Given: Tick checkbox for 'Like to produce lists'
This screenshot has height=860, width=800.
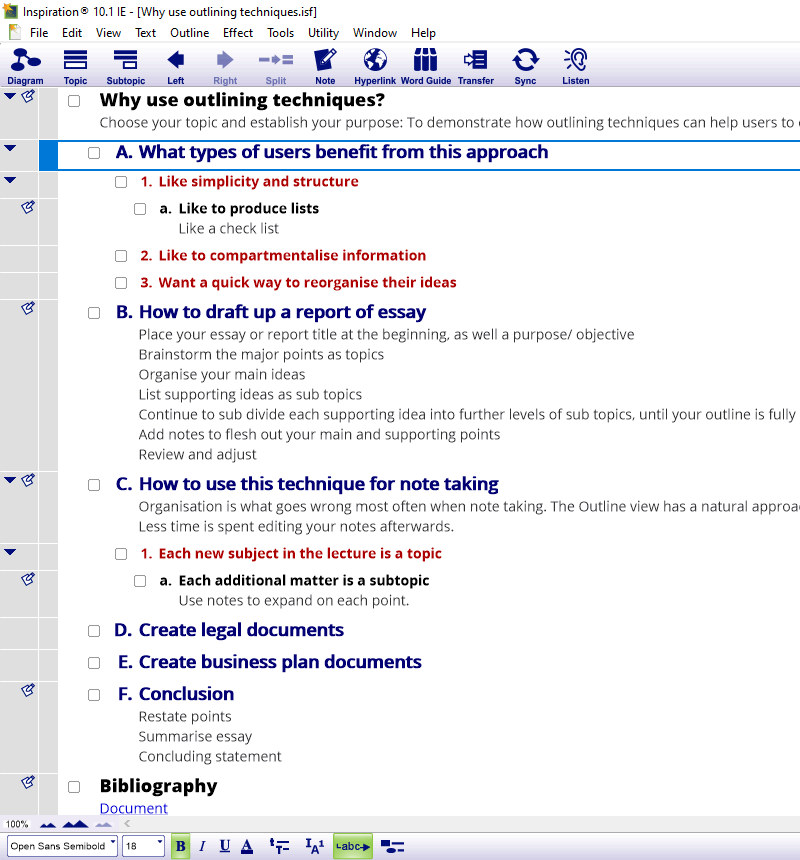Looking at the screenshot, I should [x=140, y=209].
